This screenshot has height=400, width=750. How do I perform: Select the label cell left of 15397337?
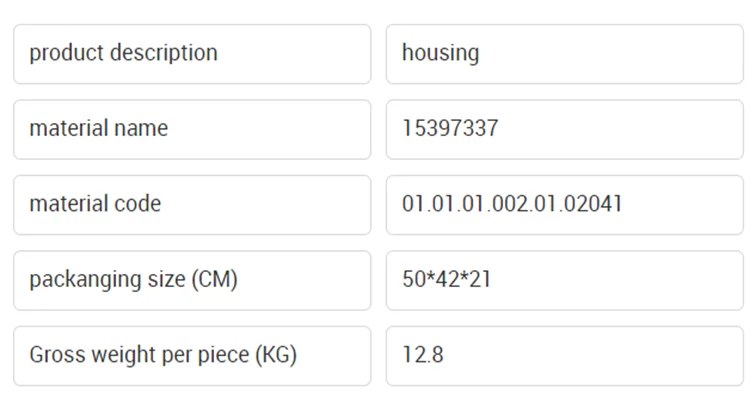pyautogui.click(x=191, y=129)
